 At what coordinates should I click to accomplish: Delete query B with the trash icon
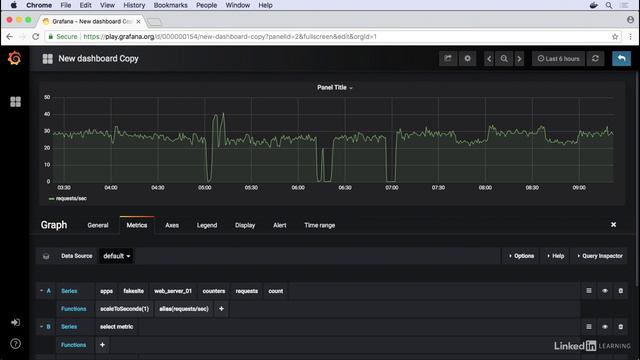click(x=620, y=327)
